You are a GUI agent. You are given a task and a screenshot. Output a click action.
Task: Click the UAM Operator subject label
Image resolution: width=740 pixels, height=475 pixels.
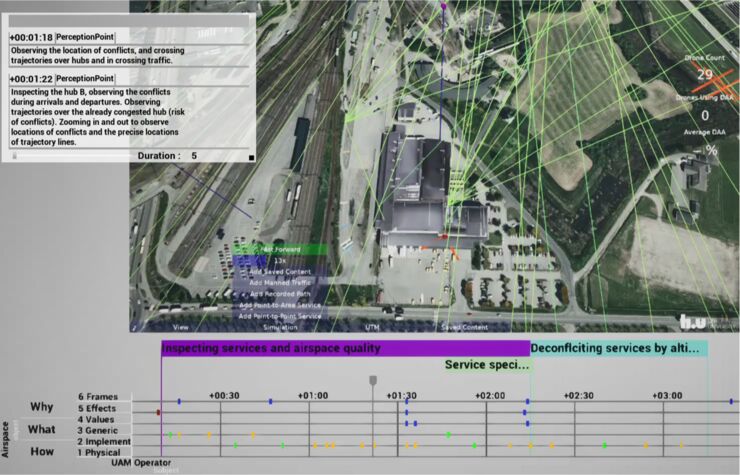(141, 463)
